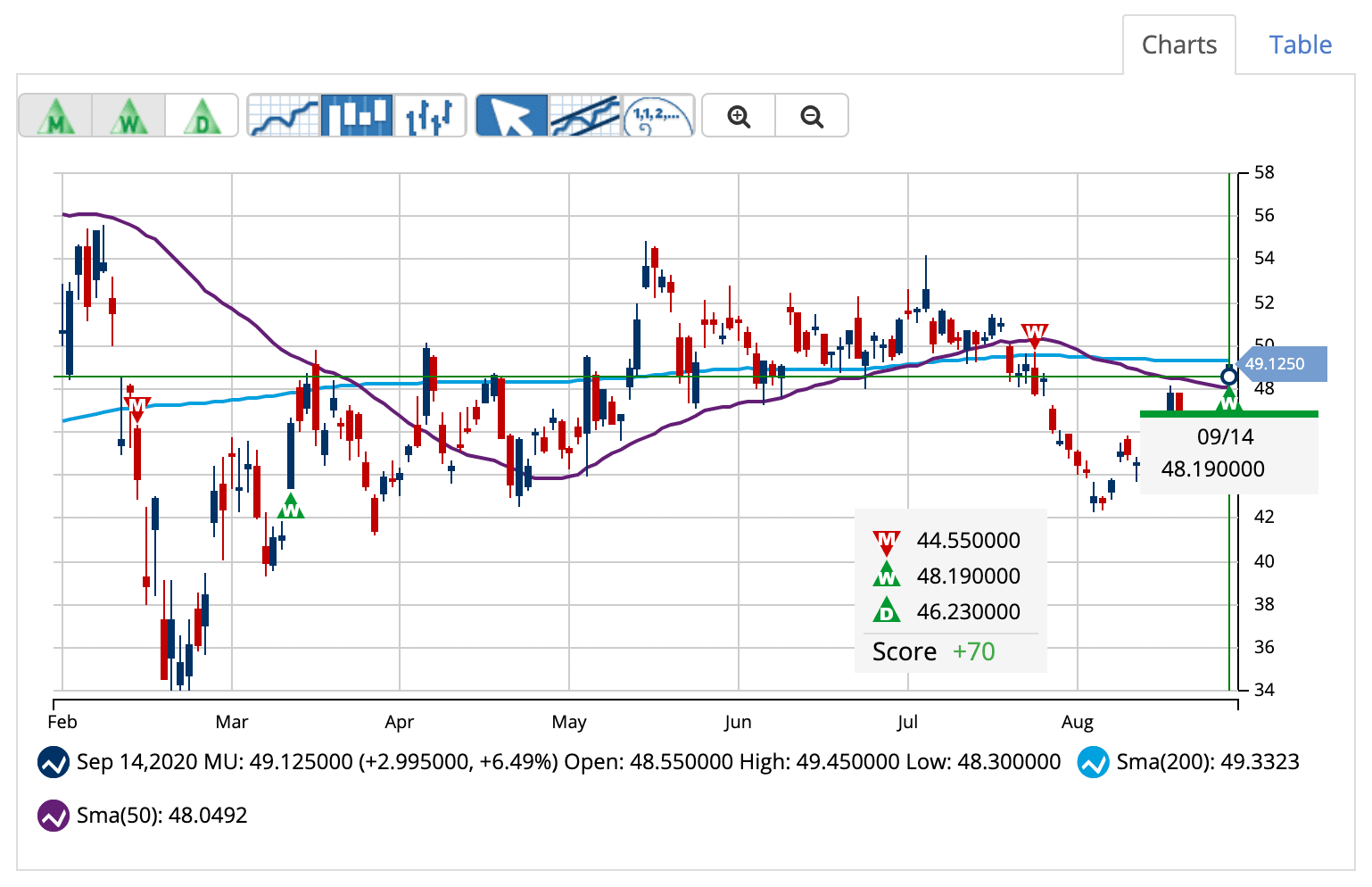Click the MU price series legend icon
The height and width of the screenshot is (887, 1372).
click(x=54, y=763)
